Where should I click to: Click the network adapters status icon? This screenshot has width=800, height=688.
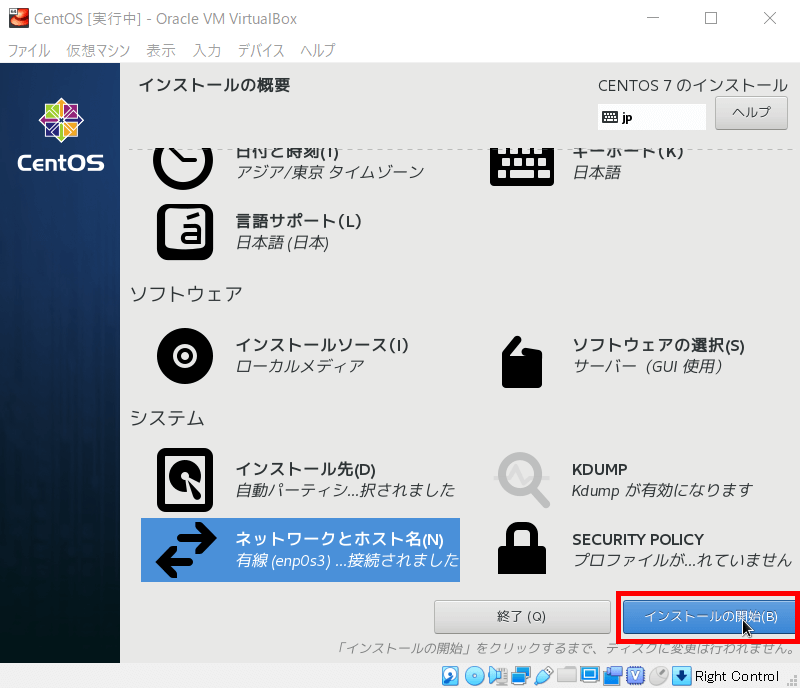521,676
